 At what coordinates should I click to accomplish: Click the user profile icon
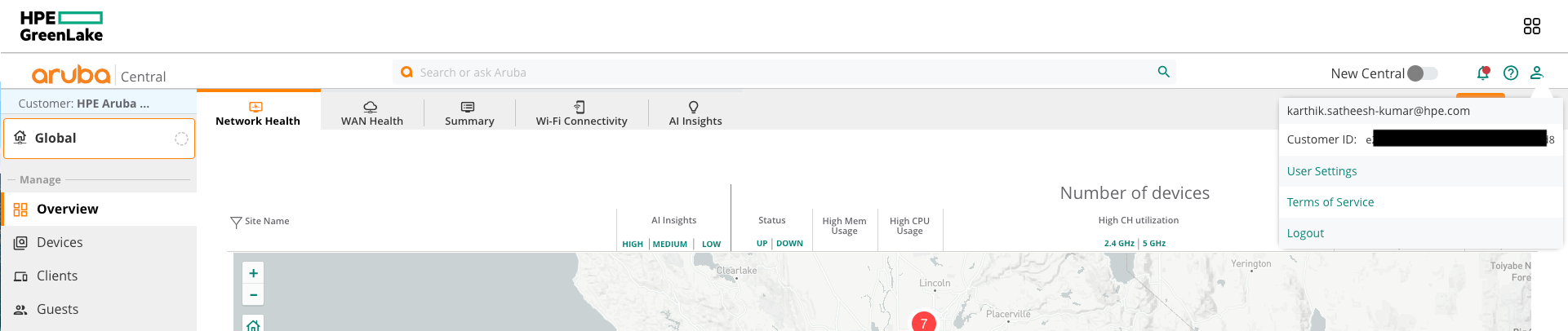tap(1537, 73)
